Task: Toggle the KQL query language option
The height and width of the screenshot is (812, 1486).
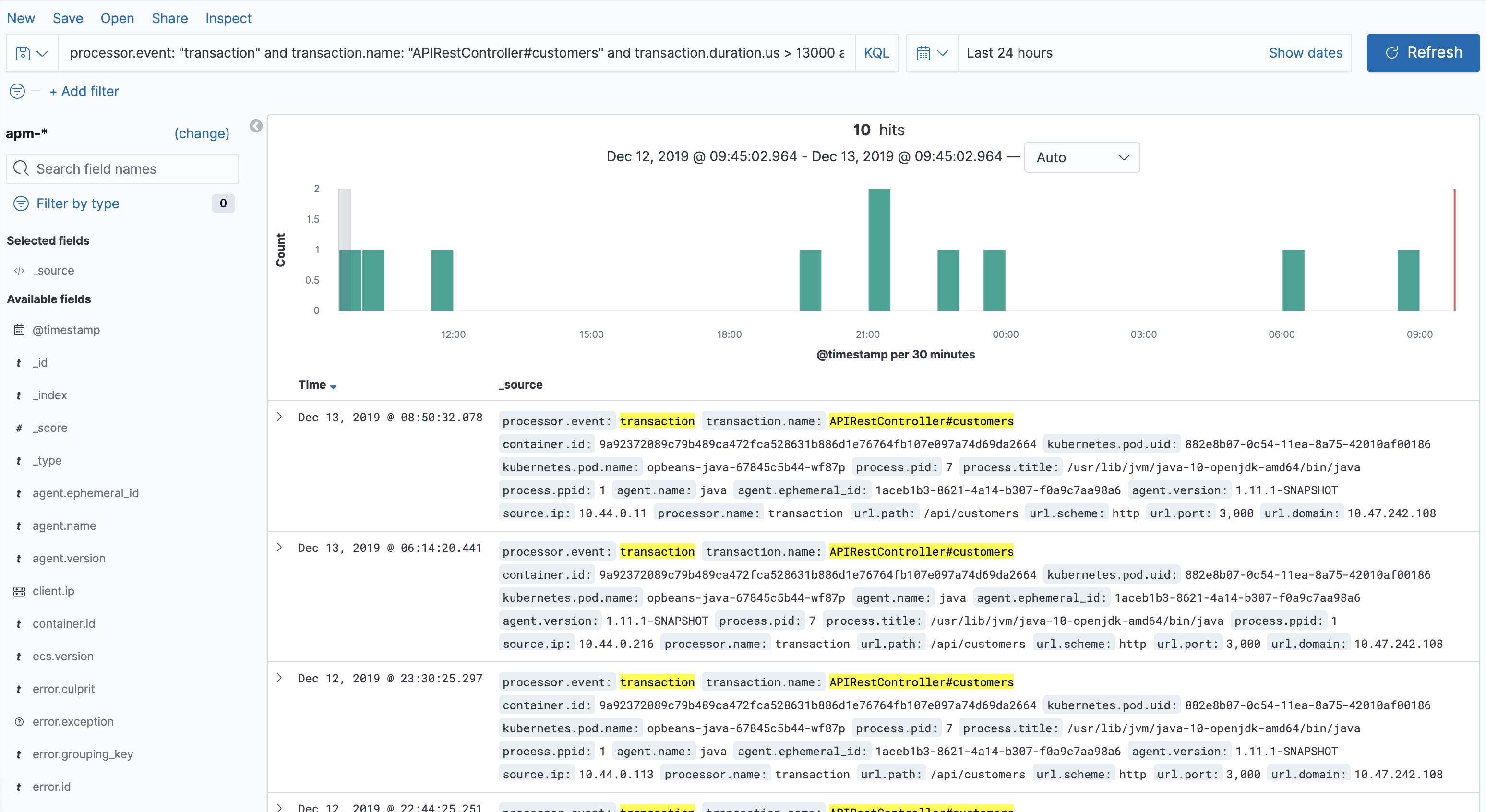Action: (876, 52)
